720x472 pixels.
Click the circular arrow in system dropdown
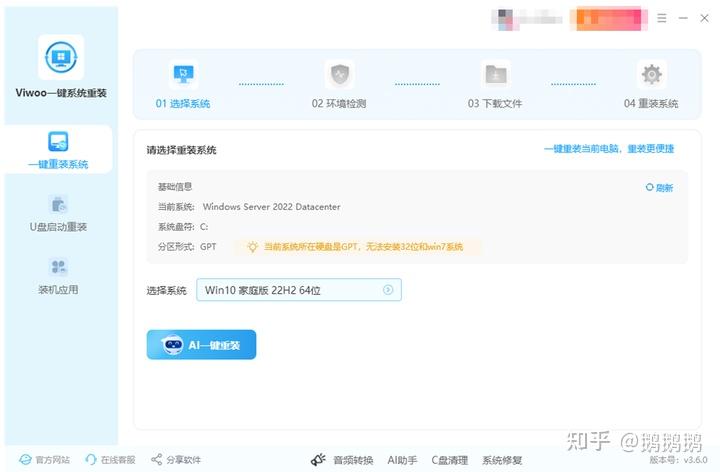pyautogui.click(x=388, y=290)
